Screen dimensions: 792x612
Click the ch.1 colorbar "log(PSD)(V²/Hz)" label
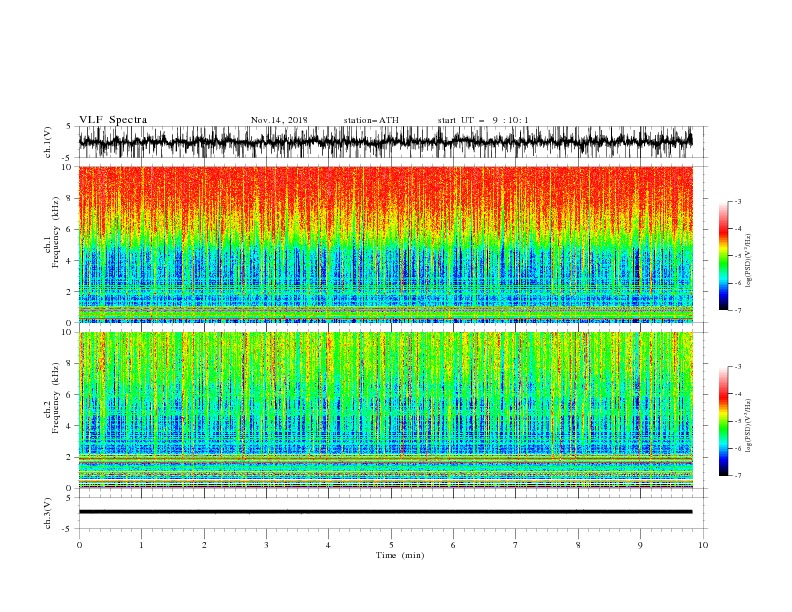click(749, 261)
